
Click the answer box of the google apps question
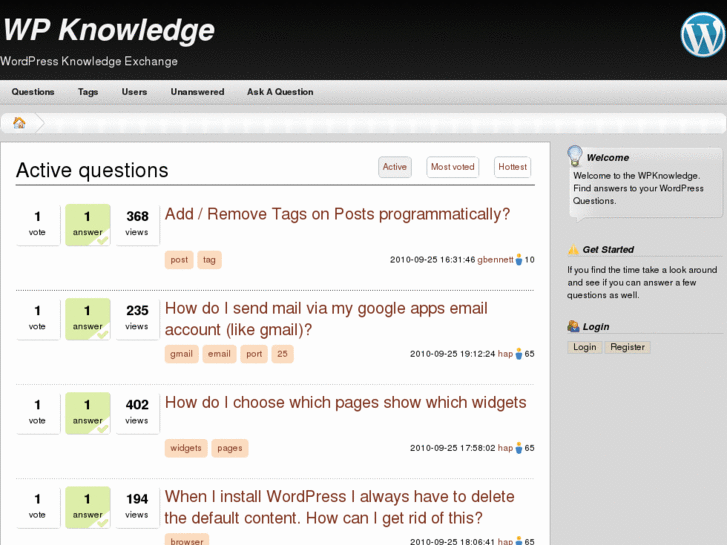88,319
